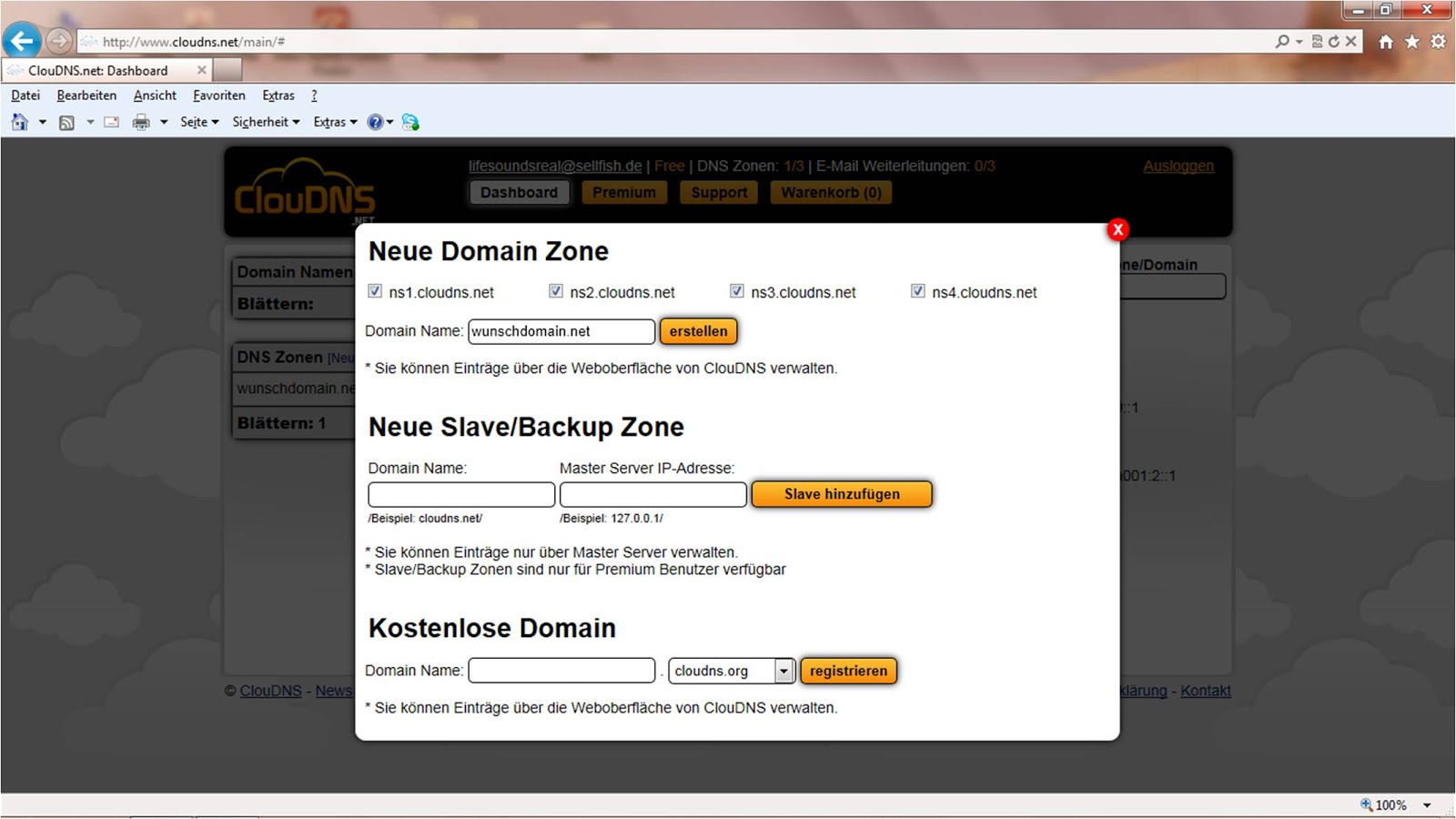Click the browser Back arrow button
This screenshot has height=819, width=1456.
[x=22, y=41]
